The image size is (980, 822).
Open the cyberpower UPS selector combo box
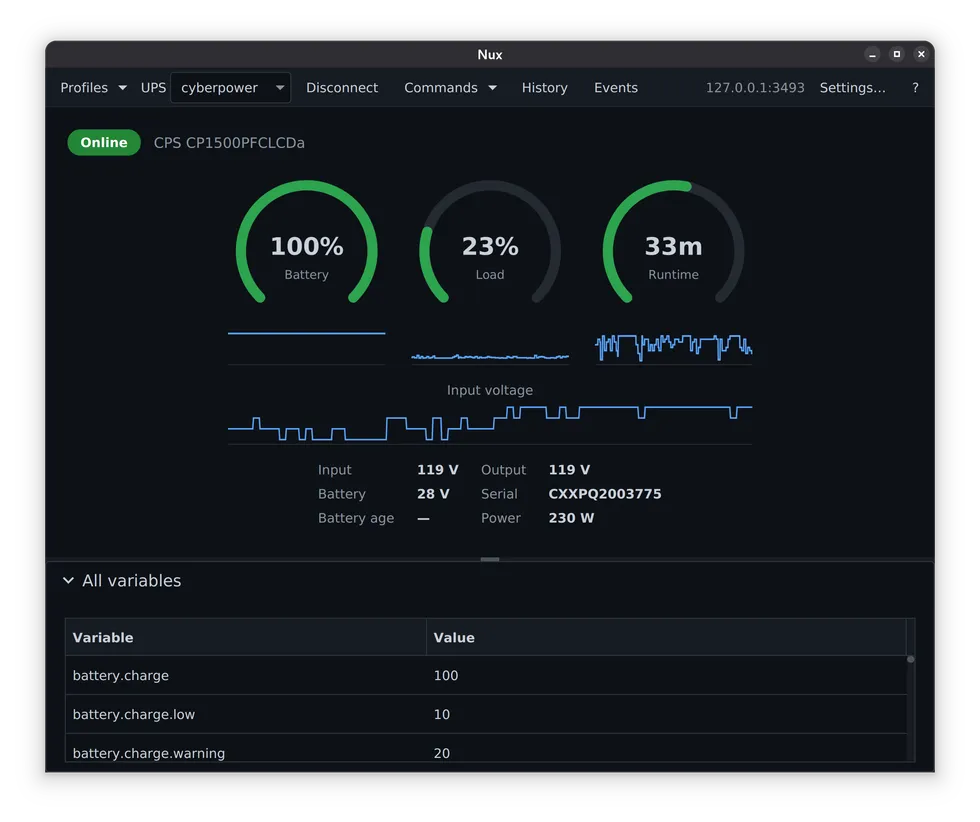pyautogui.click(x=231, y=88)
